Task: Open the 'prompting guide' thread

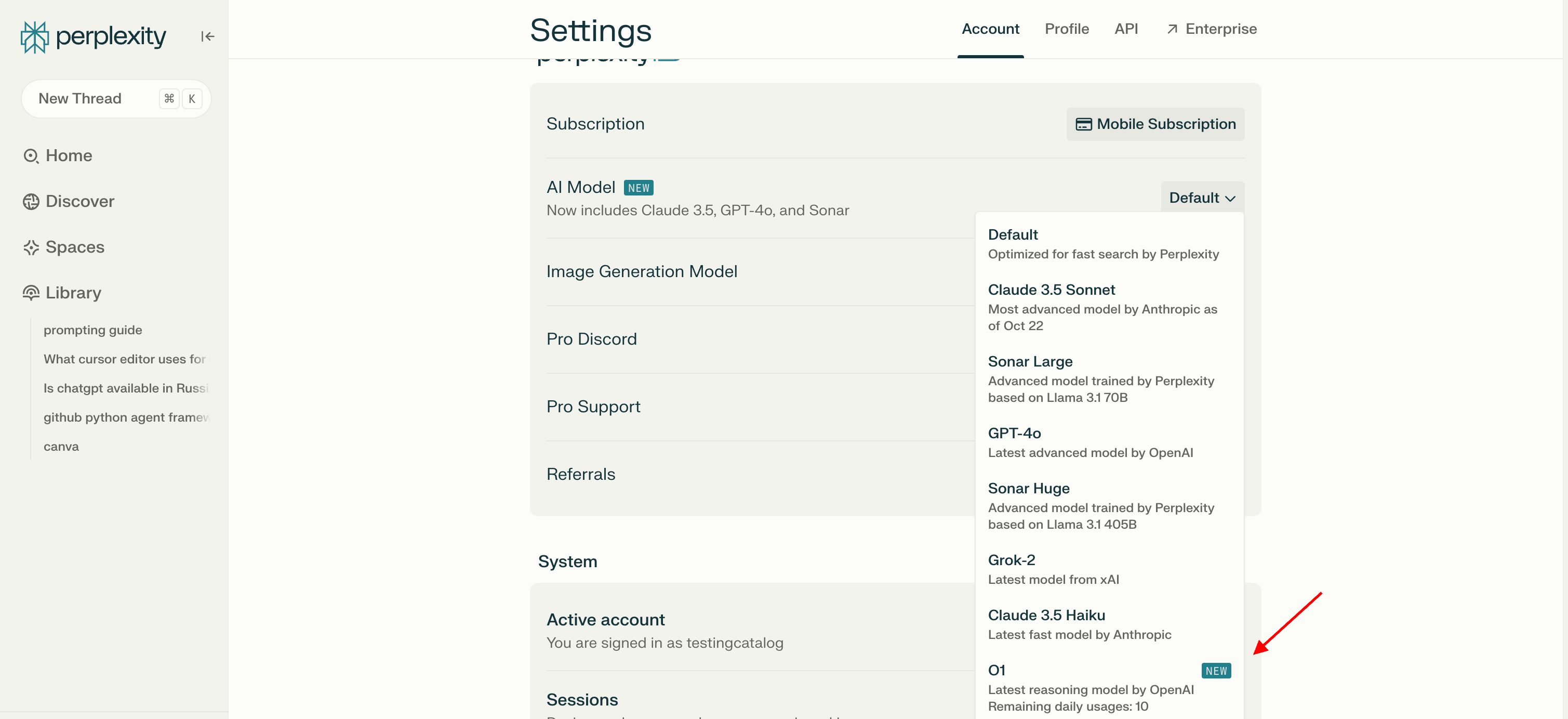Action: click(x=92, y=330)
